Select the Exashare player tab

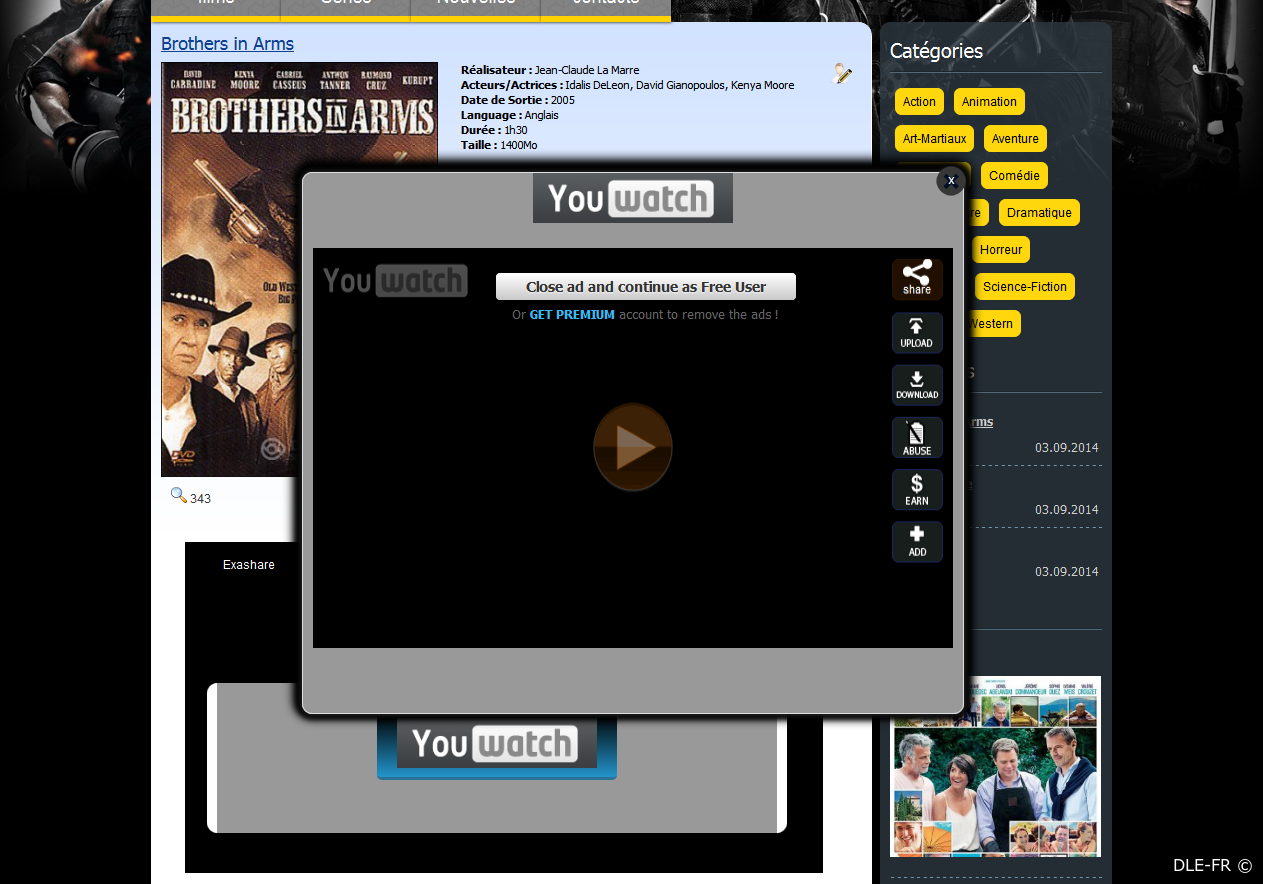click(x=248, y=565)
